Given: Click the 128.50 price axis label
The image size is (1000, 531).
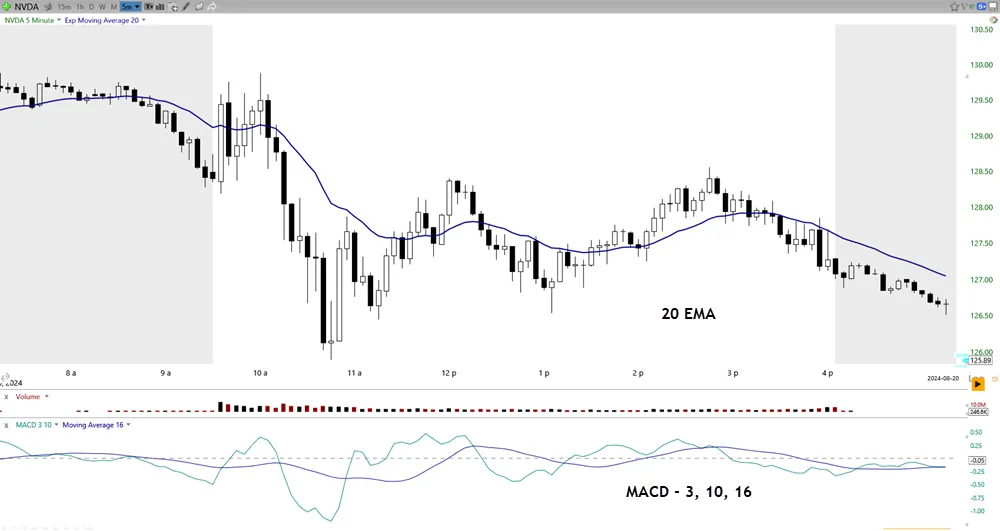Looking at the screenshot, I should pos(982,171).
